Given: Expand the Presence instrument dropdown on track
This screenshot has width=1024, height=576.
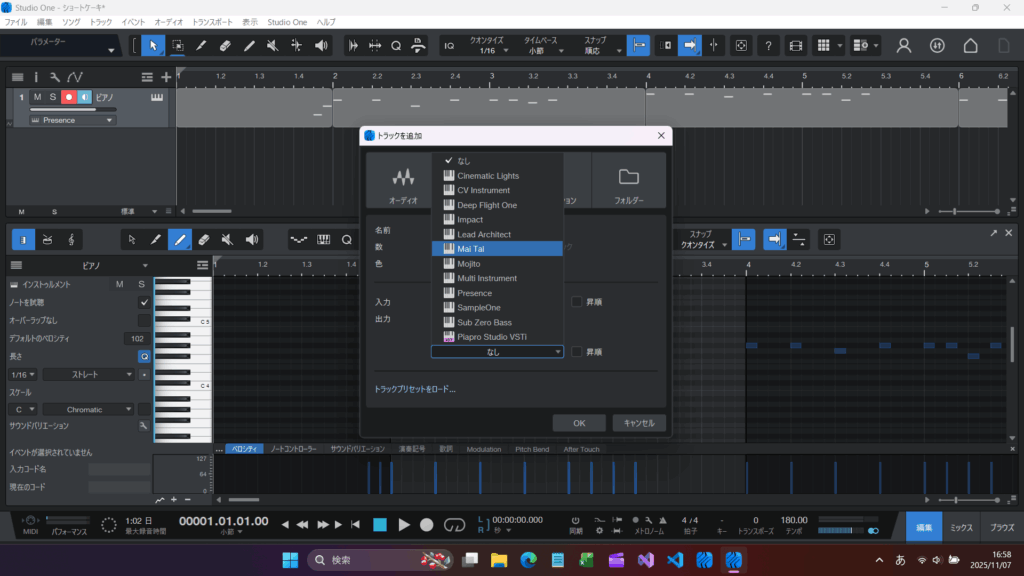Looking at the screenshot, I should tap(72, 120).
